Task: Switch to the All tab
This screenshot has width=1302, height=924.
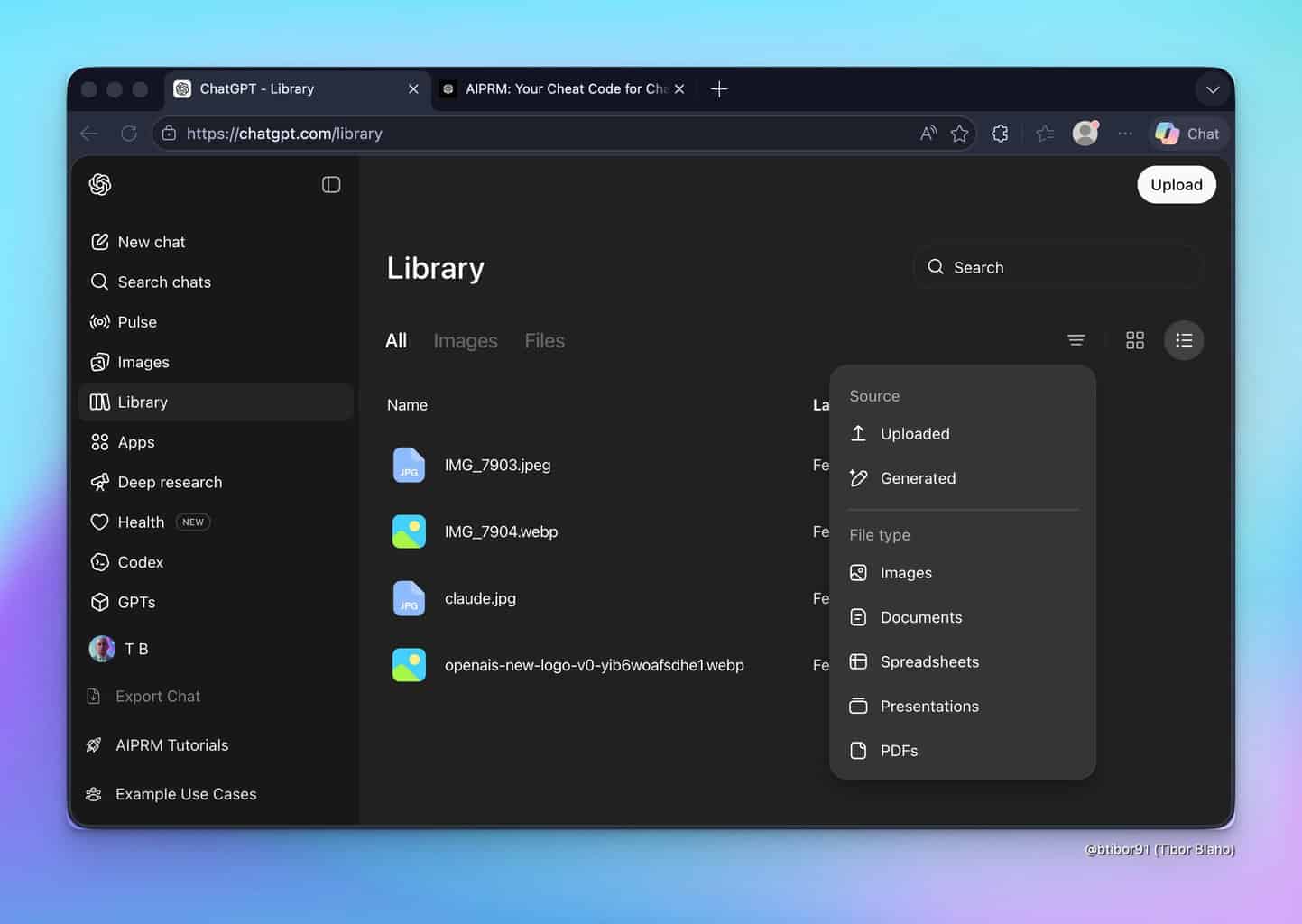Action: [396, 340]
